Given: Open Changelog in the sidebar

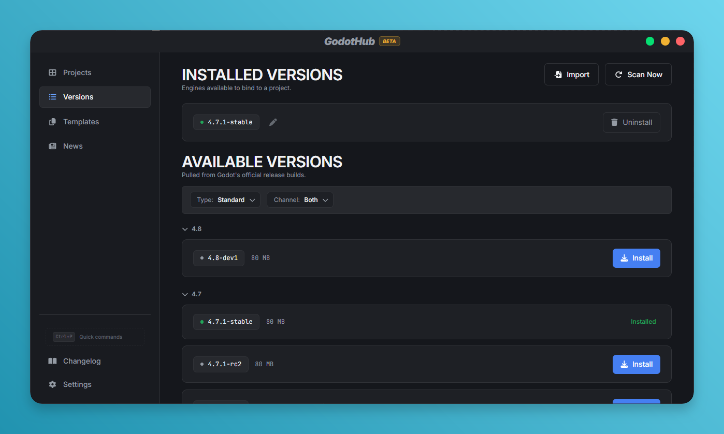Looking at the screenshot, I should [x=95, y=361].
